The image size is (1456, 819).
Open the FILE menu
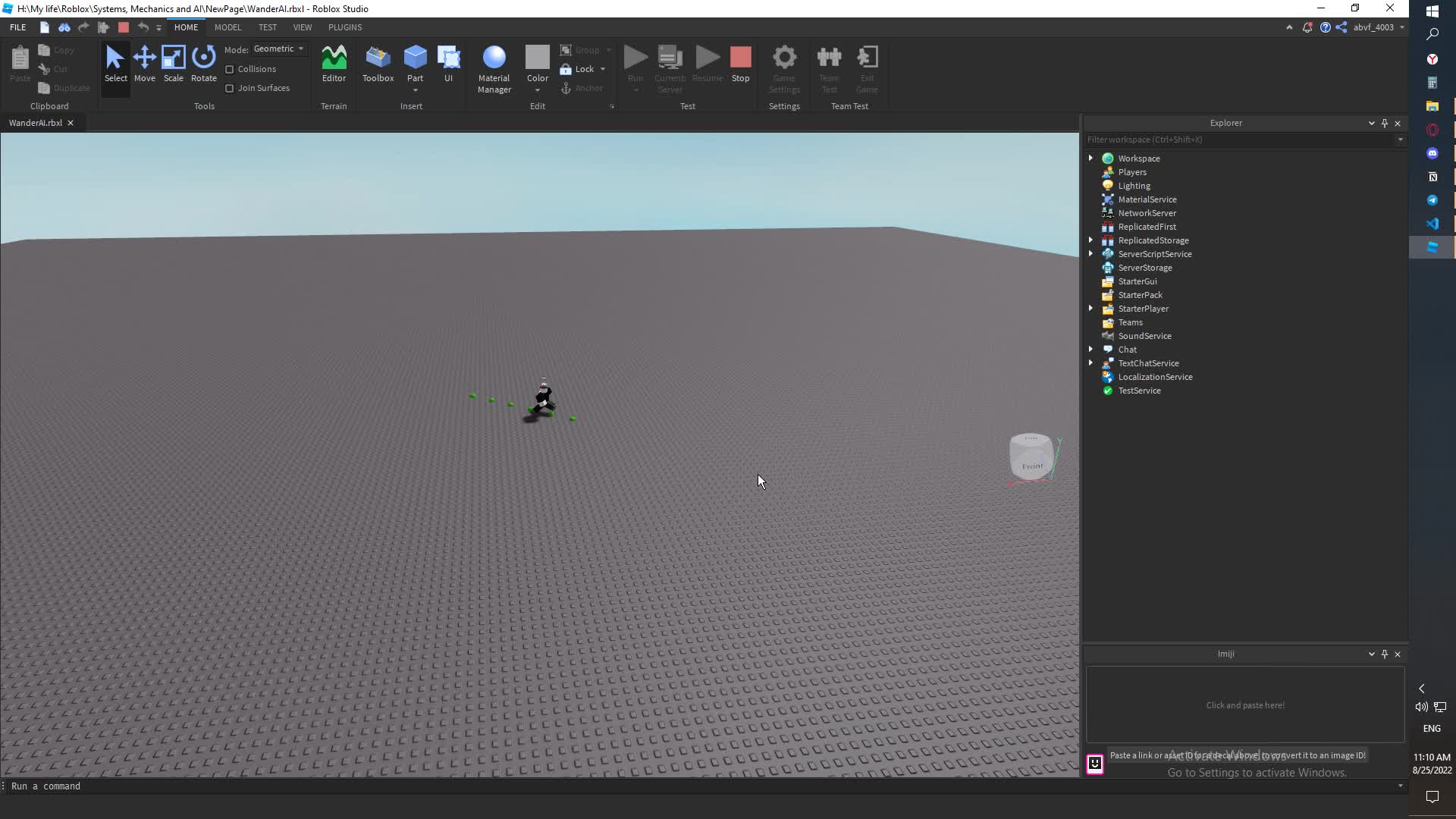[x=18, y=27]
